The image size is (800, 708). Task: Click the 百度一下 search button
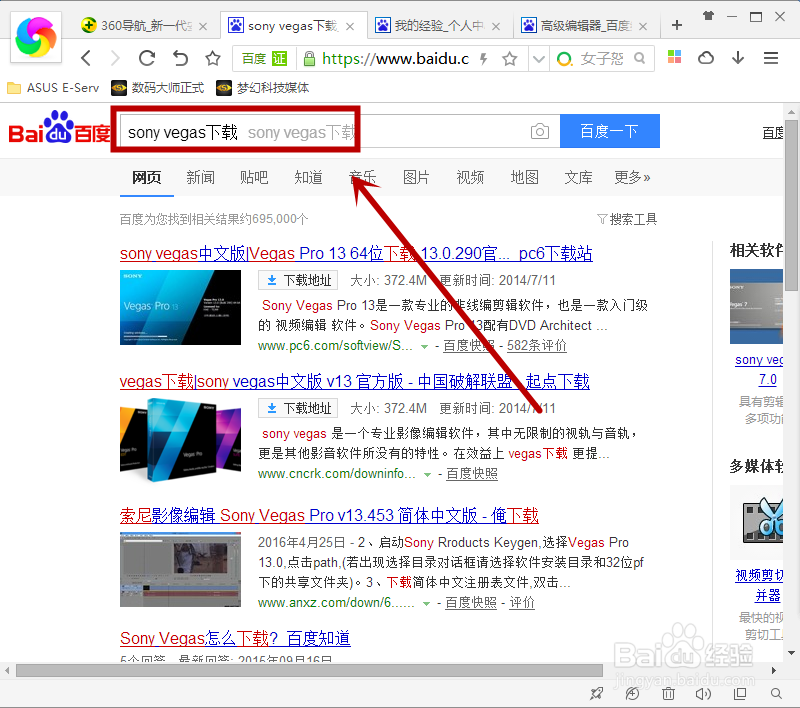tap(610, 131)
